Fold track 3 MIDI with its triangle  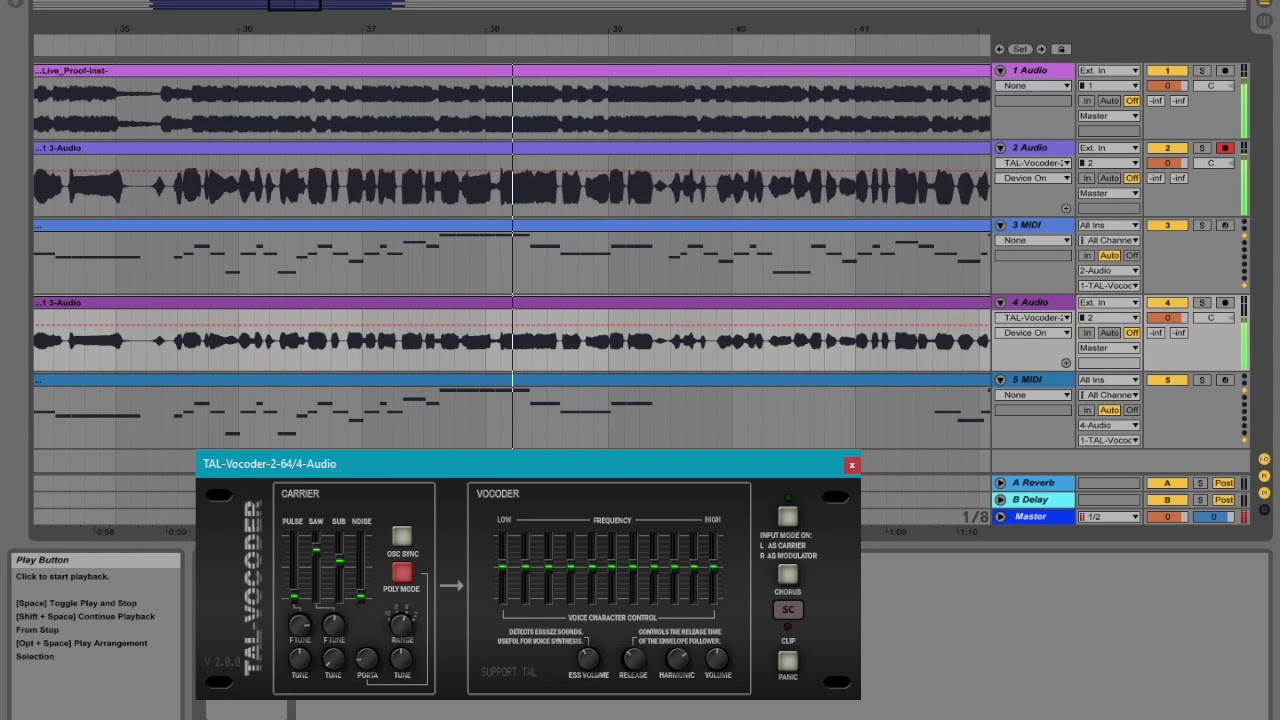point(1000,226)
